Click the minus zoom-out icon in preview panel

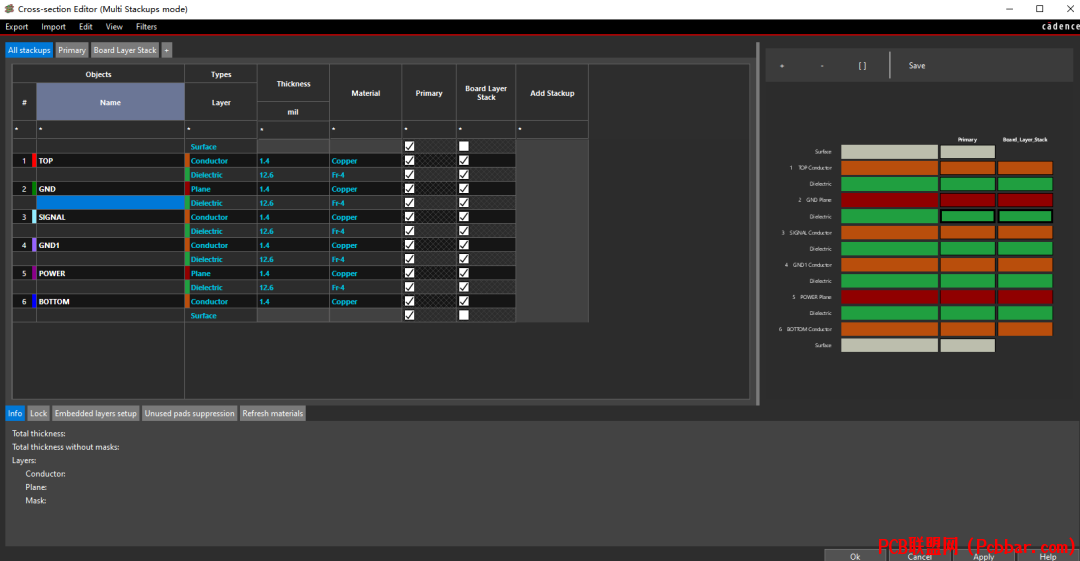(822, 66)
